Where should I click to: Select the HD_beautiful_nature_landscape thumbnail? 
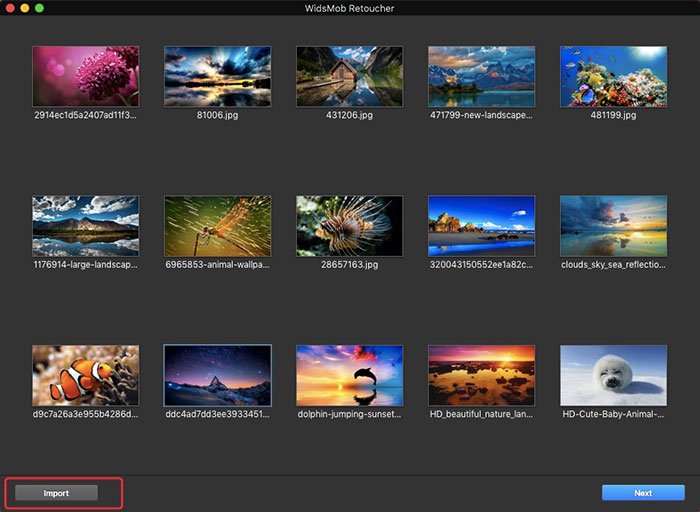pyautogui.click(x=481, y=375)
